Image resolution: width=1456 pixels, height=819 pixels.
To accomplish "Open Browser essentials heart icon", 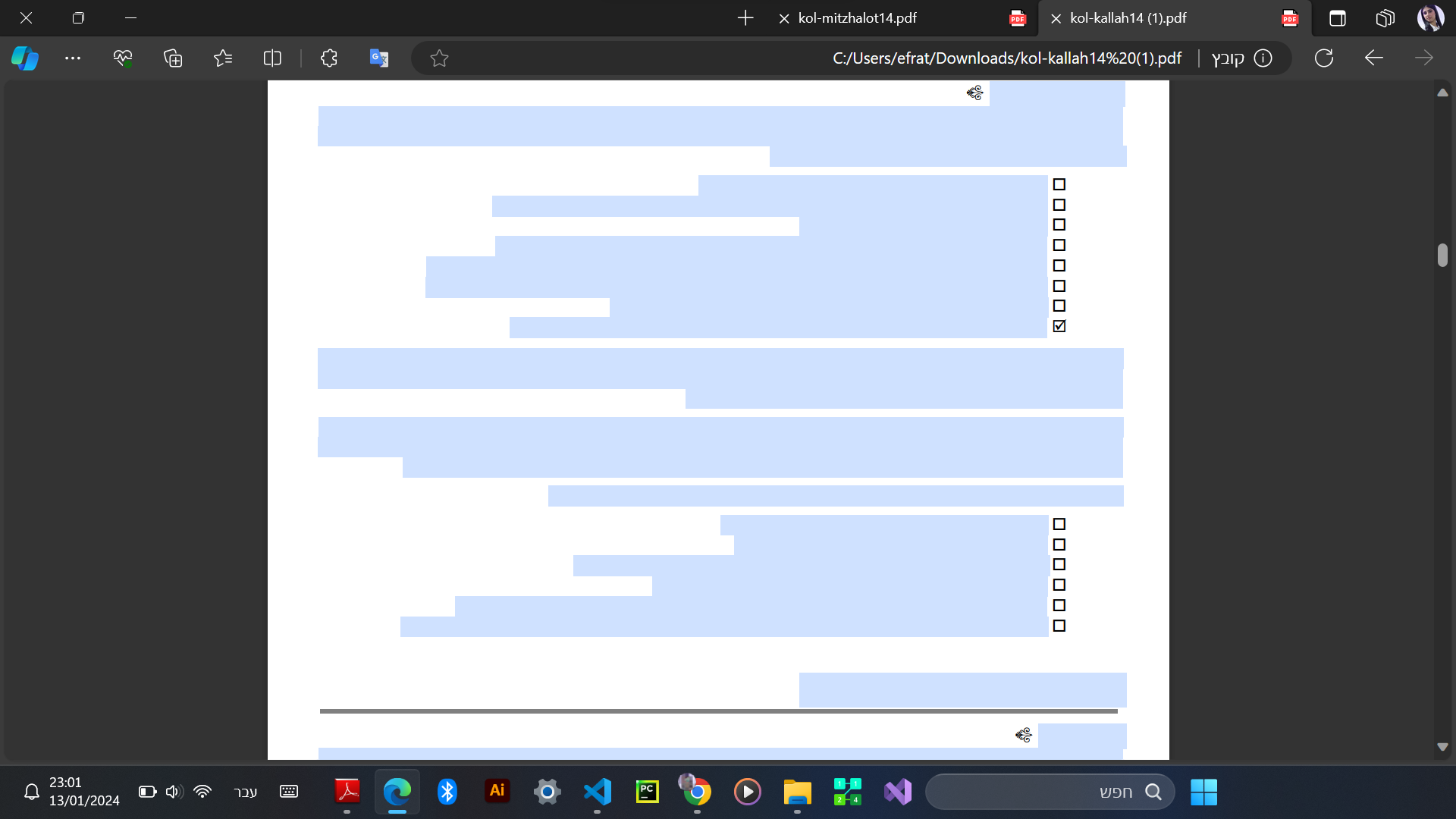I will point(122,58).
